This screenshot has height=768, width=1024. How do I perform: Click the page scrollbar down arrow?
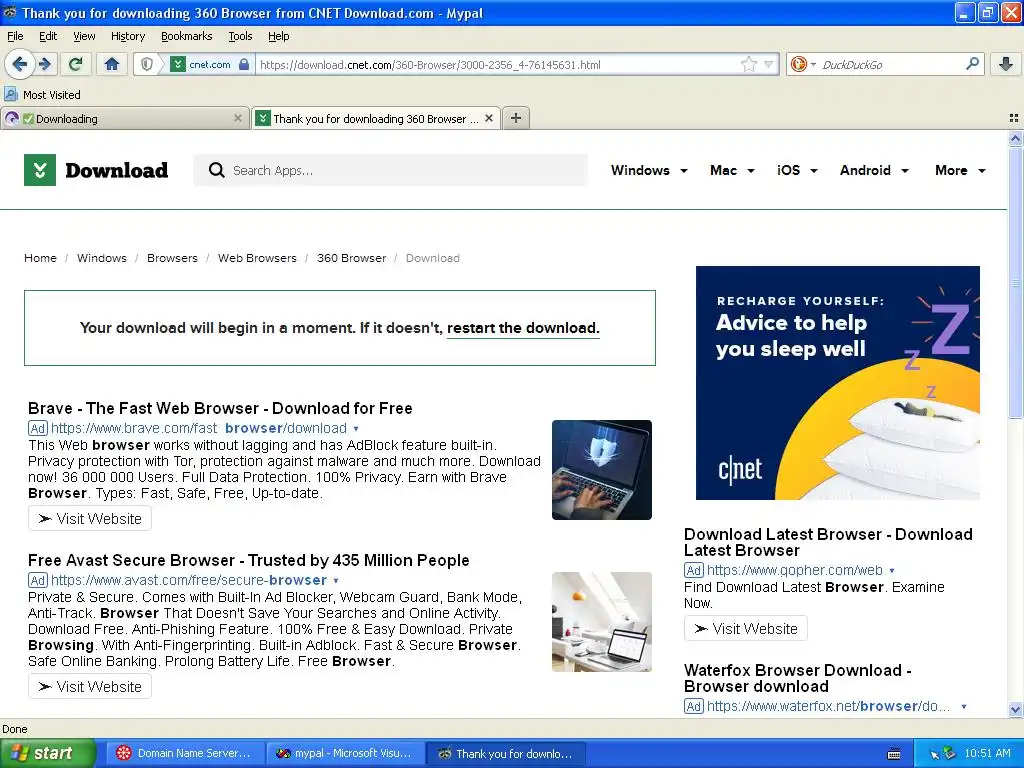[1015, 709]
